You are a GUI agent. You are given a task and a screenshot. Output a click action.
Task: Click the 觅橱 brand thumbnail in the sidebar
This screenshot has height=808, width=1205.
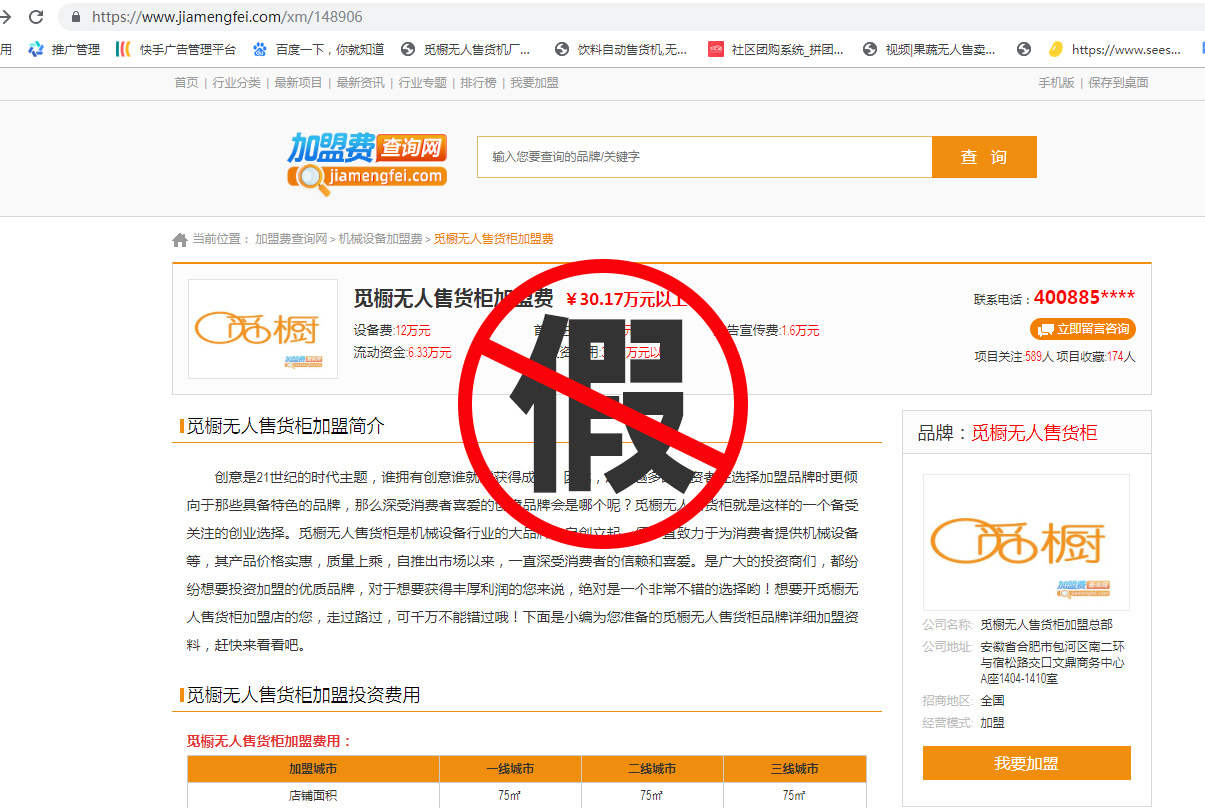[1026, 542]
